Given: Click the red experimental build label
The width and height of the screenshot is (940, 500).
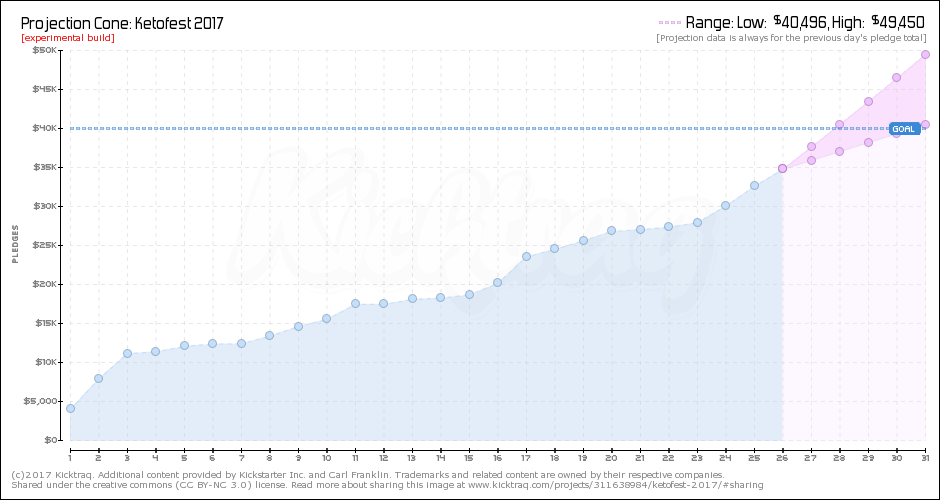Looking at the screenshot, I should [68, 38].
